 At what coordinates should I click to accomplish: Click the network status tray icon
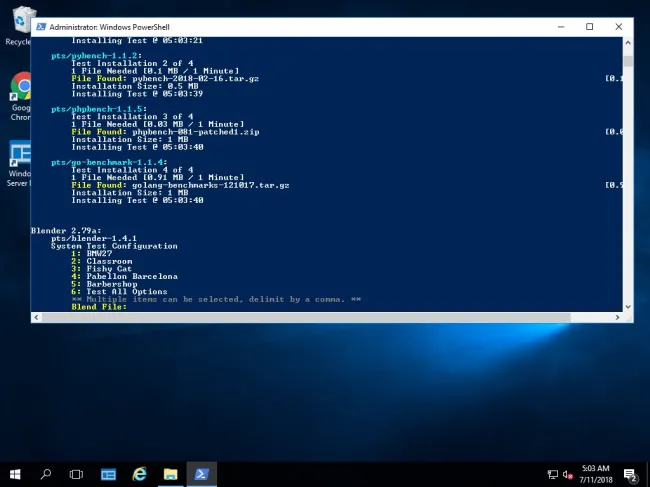pyautogui.click(x=552, y=474)
